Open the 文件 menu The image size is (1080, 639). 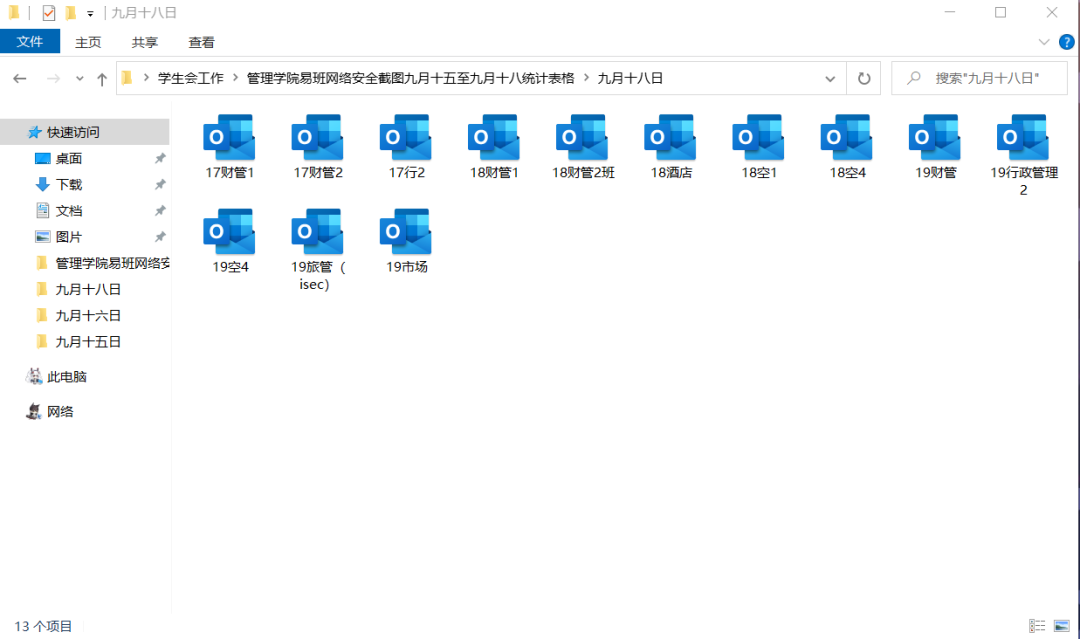30,41
